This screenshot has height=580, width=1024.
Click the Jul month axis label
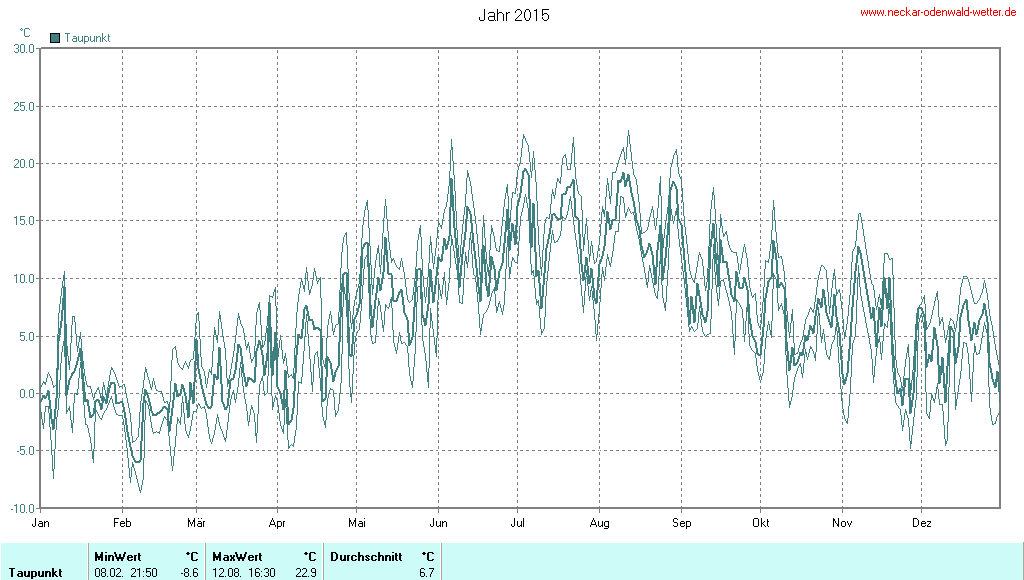point(518,522)
